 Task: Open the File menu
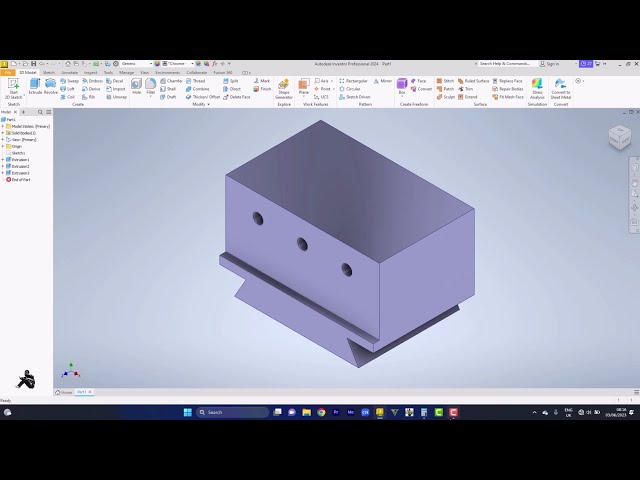point(7,73)
